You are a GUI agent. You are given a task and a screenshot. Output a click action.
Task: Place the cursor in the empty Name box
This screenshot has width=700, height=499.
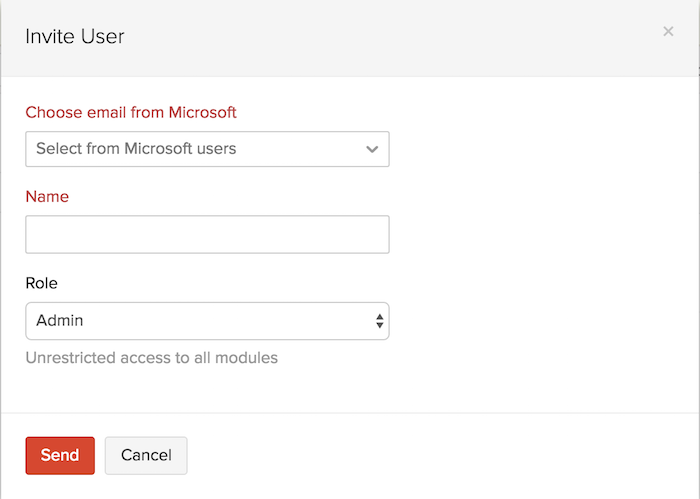207,235
